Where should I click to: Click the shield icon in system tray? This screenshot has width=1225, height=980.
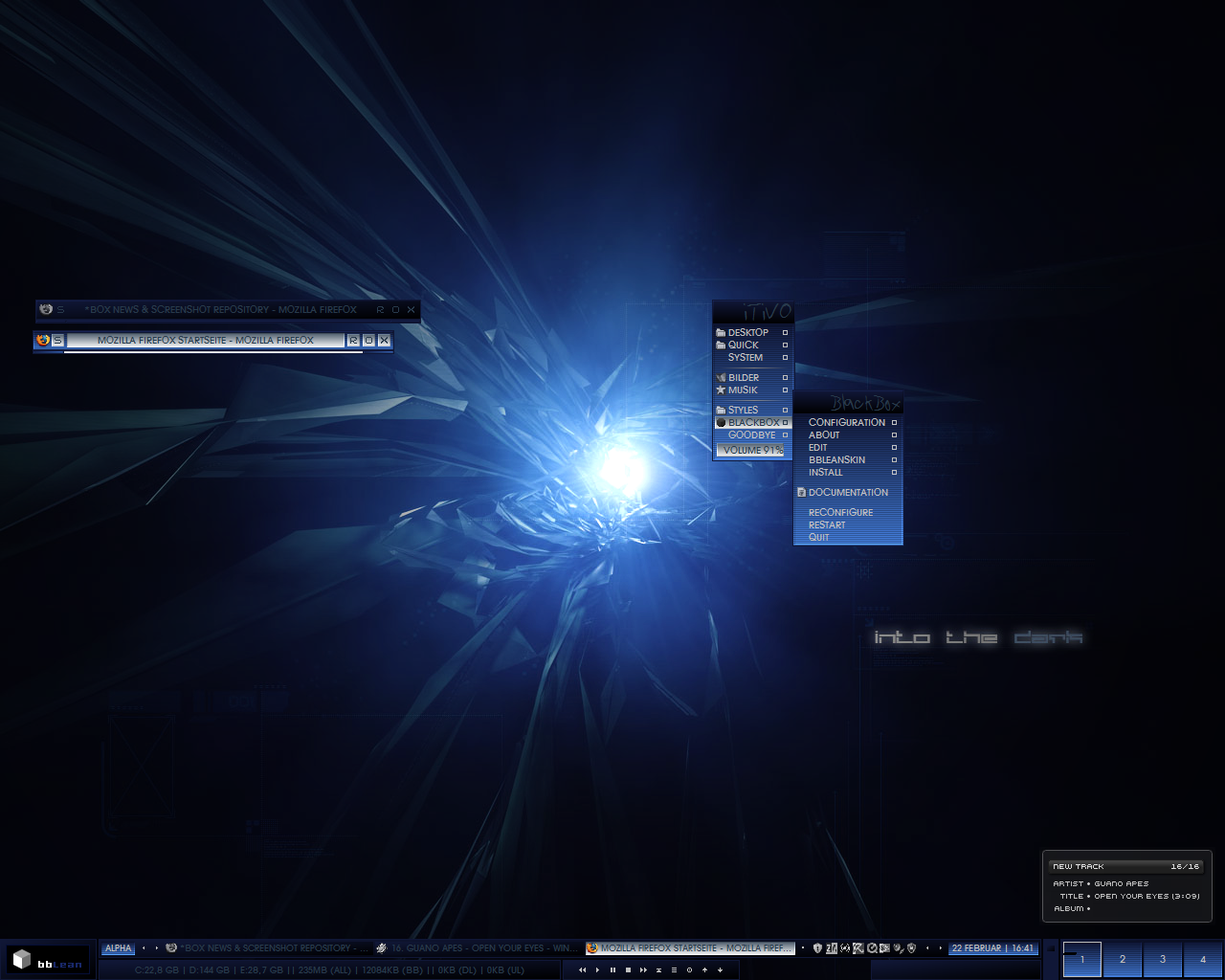click(816, 948)
